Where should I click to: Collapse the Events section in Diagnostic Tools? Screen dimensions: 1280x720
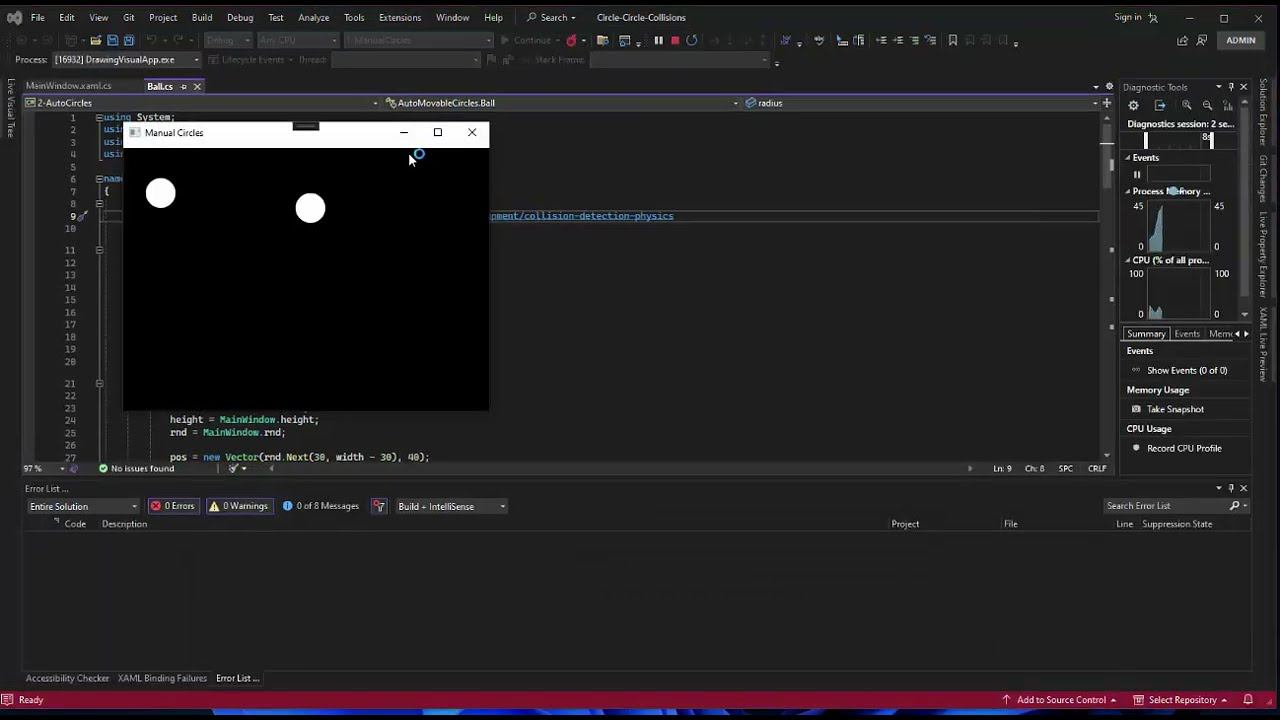point(1128,158)
